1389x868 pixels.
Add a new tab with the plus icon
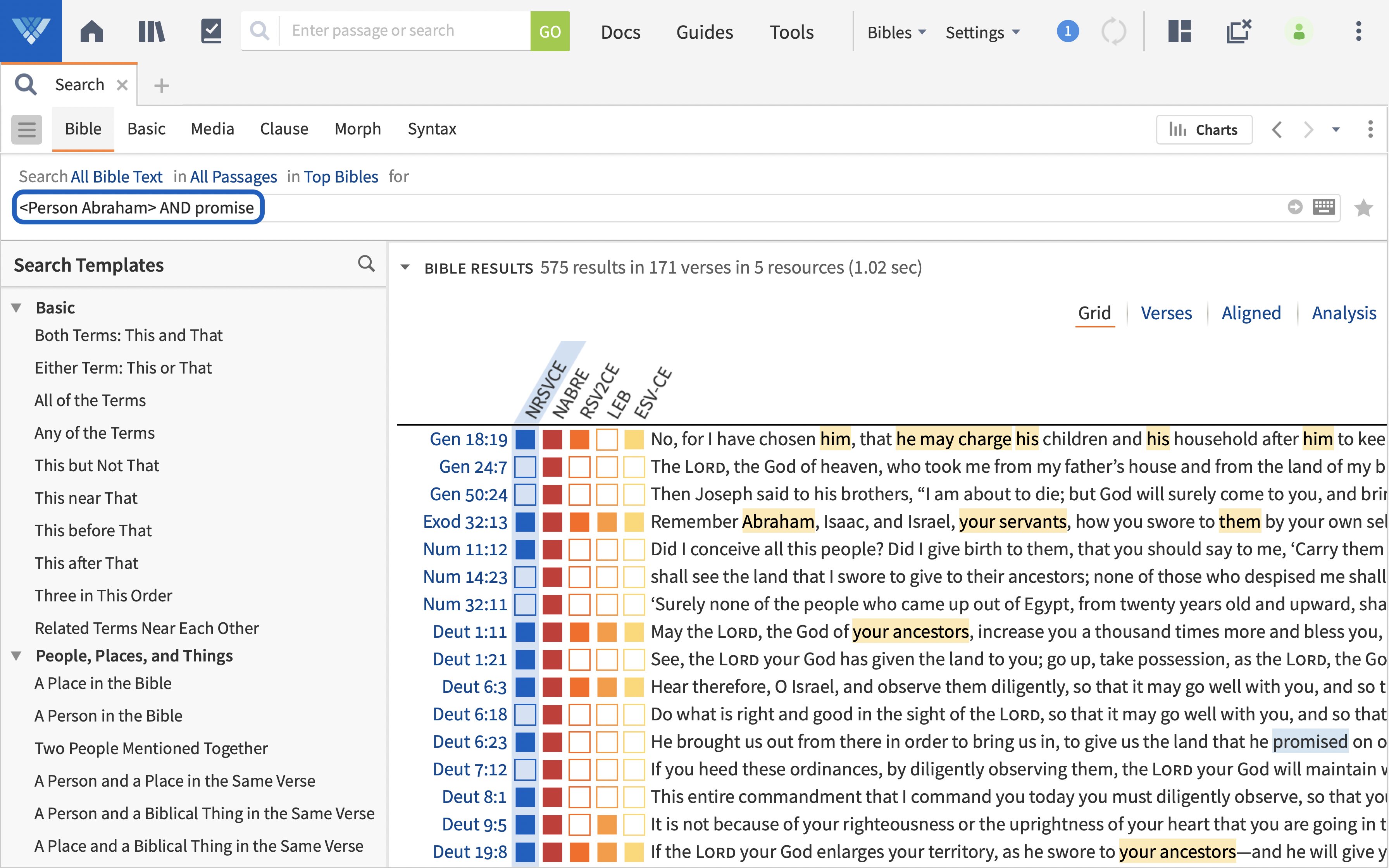[x=161, y=86]
